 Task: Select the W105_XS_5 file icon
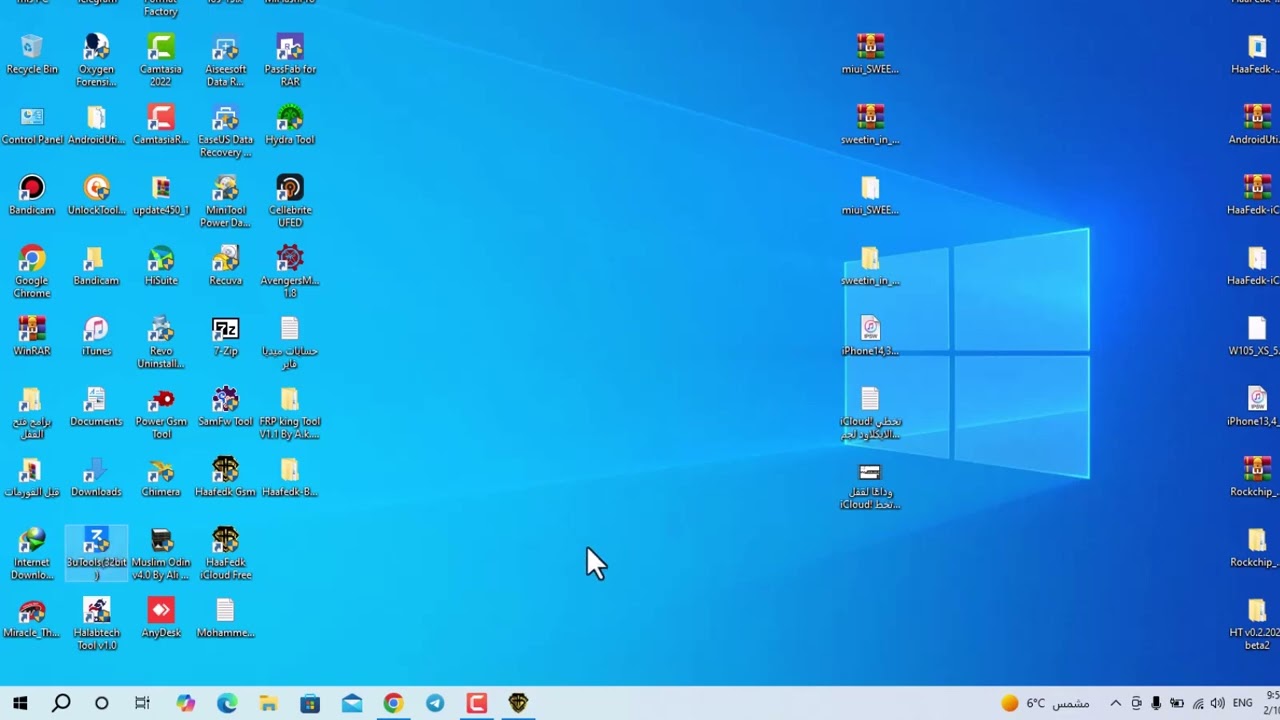(x=1256, y=336)
